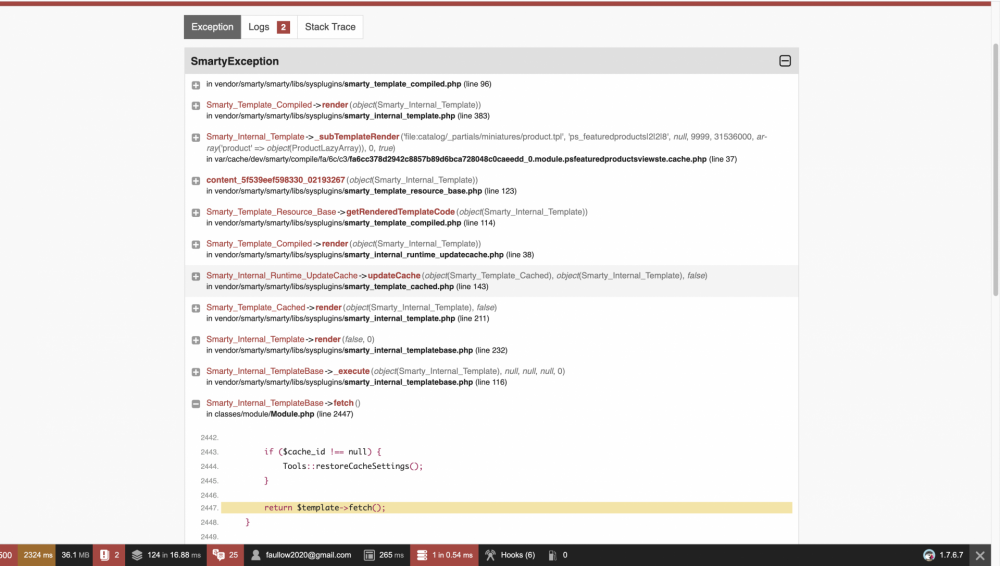Expand the getRenderedTemplateCode trace entry
This screenshot has height=566, width=1000.
point(196,212)
